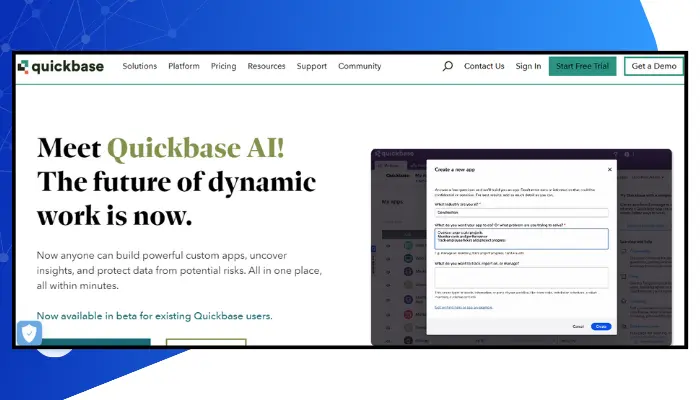
Task: Open the Contact Us link
Action: 484,66
